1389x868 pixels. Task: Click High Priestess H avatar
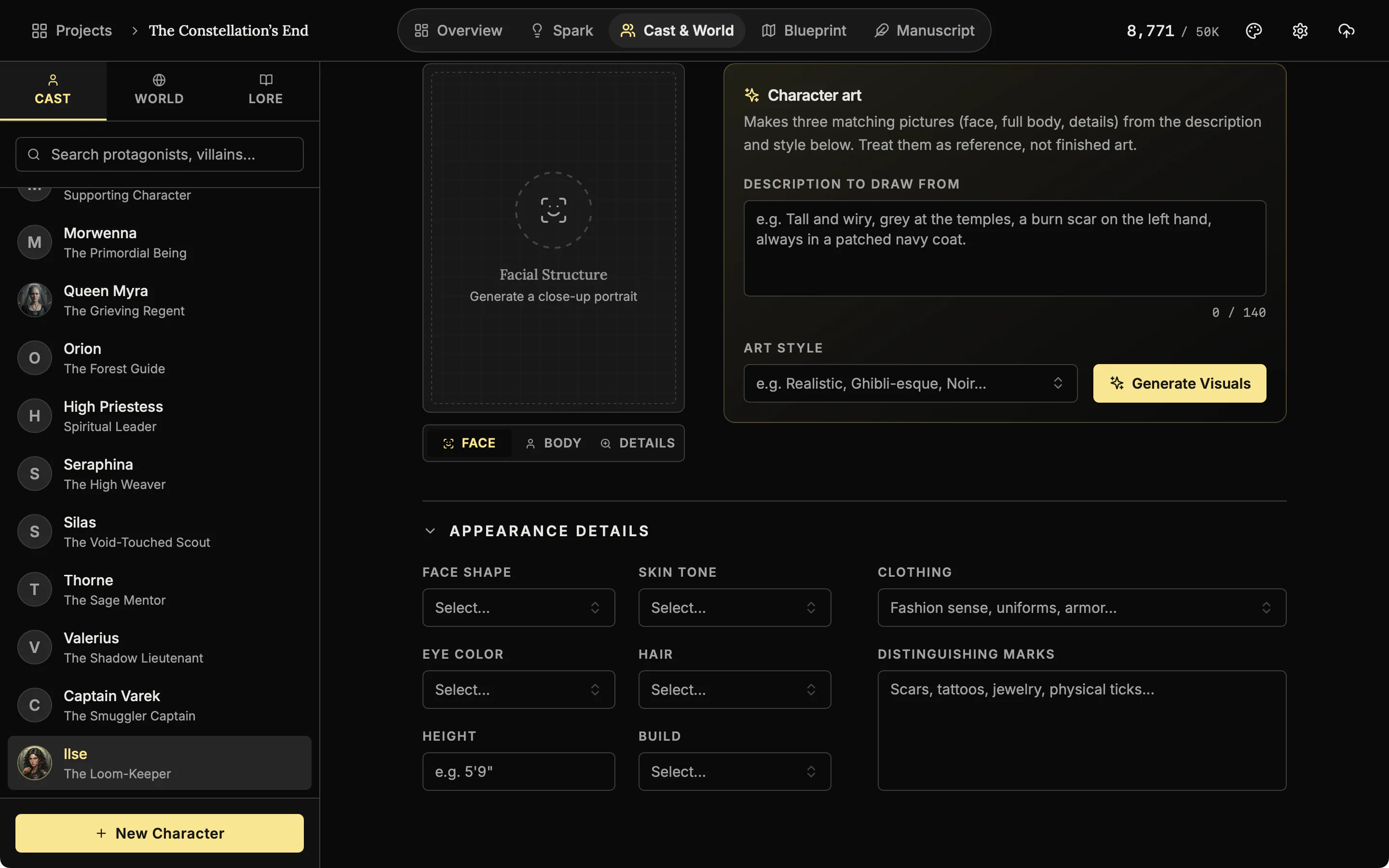pyautogui.click(x=34, y=416)
